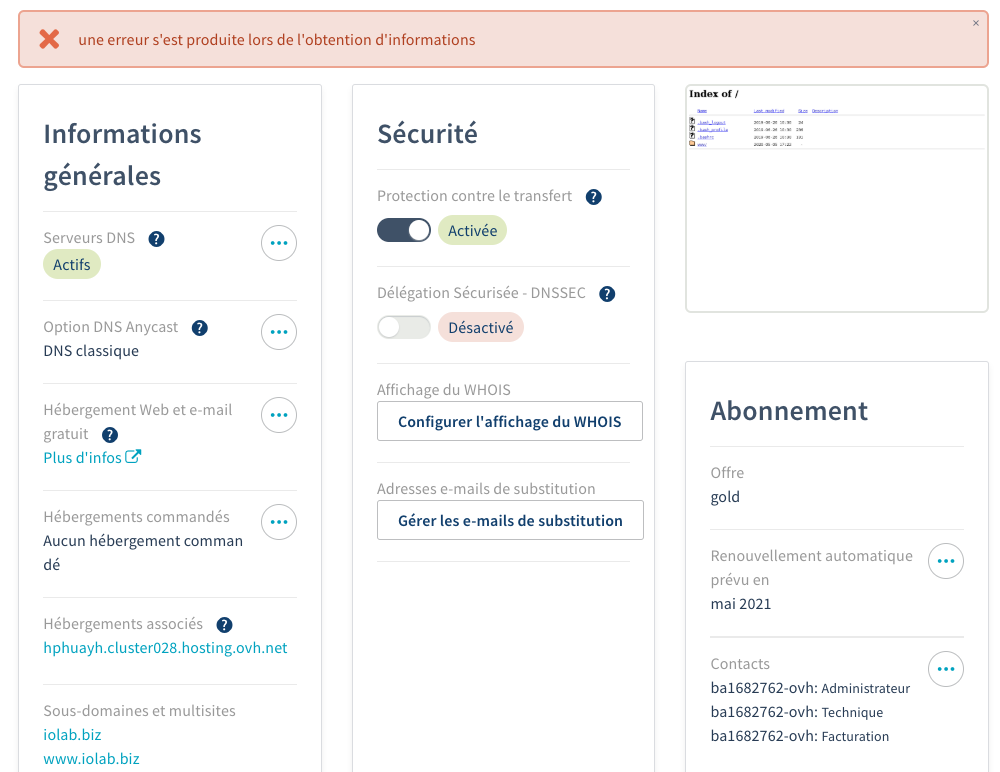Image resolution: width=1000 pixels, height=772 pixels.
Task: Click help icon beside Délégation Sécurisée DNSSEC
Action: (x=606, y=294)
